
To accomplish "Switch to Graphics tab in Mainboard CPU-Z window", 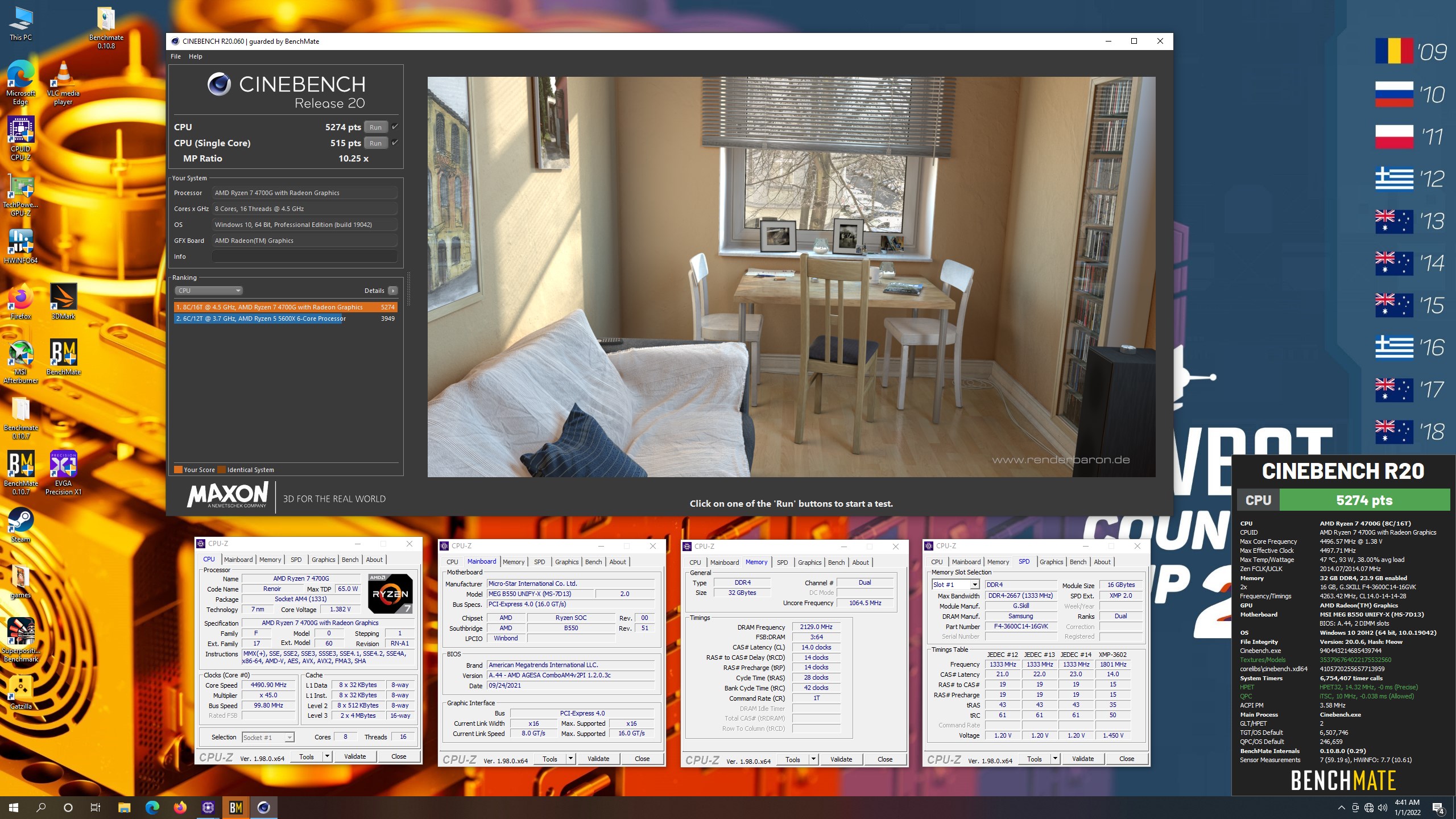I will [567, 562].
